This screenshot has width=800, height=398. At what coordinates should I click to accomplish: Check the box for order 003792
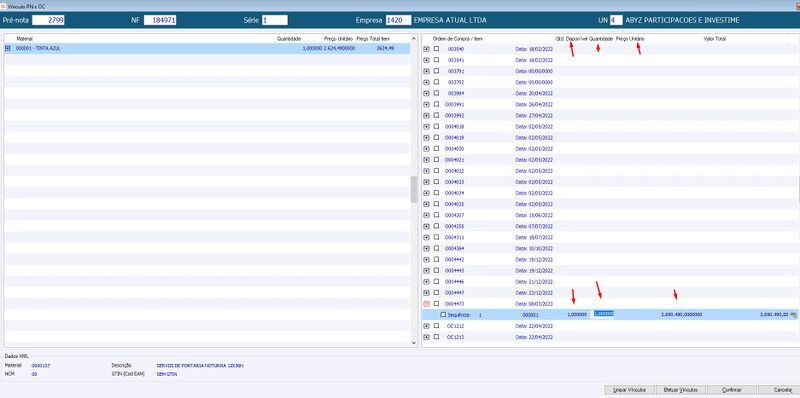tap(436, 82)
